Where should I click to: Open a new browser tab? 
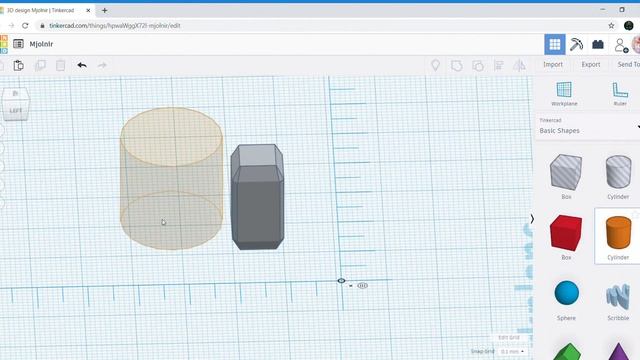point(104,11)
